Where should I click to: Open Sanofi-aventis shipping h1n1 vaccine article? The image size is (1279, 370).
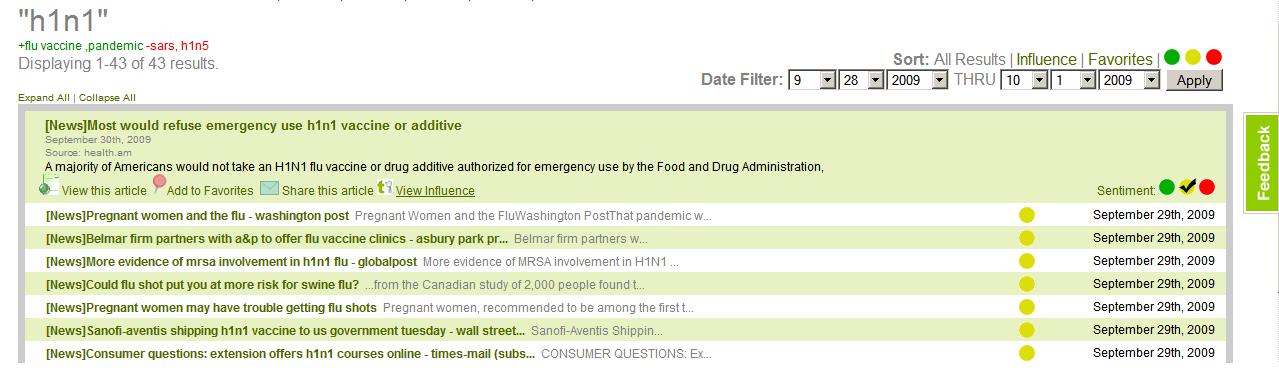(285, 330)
